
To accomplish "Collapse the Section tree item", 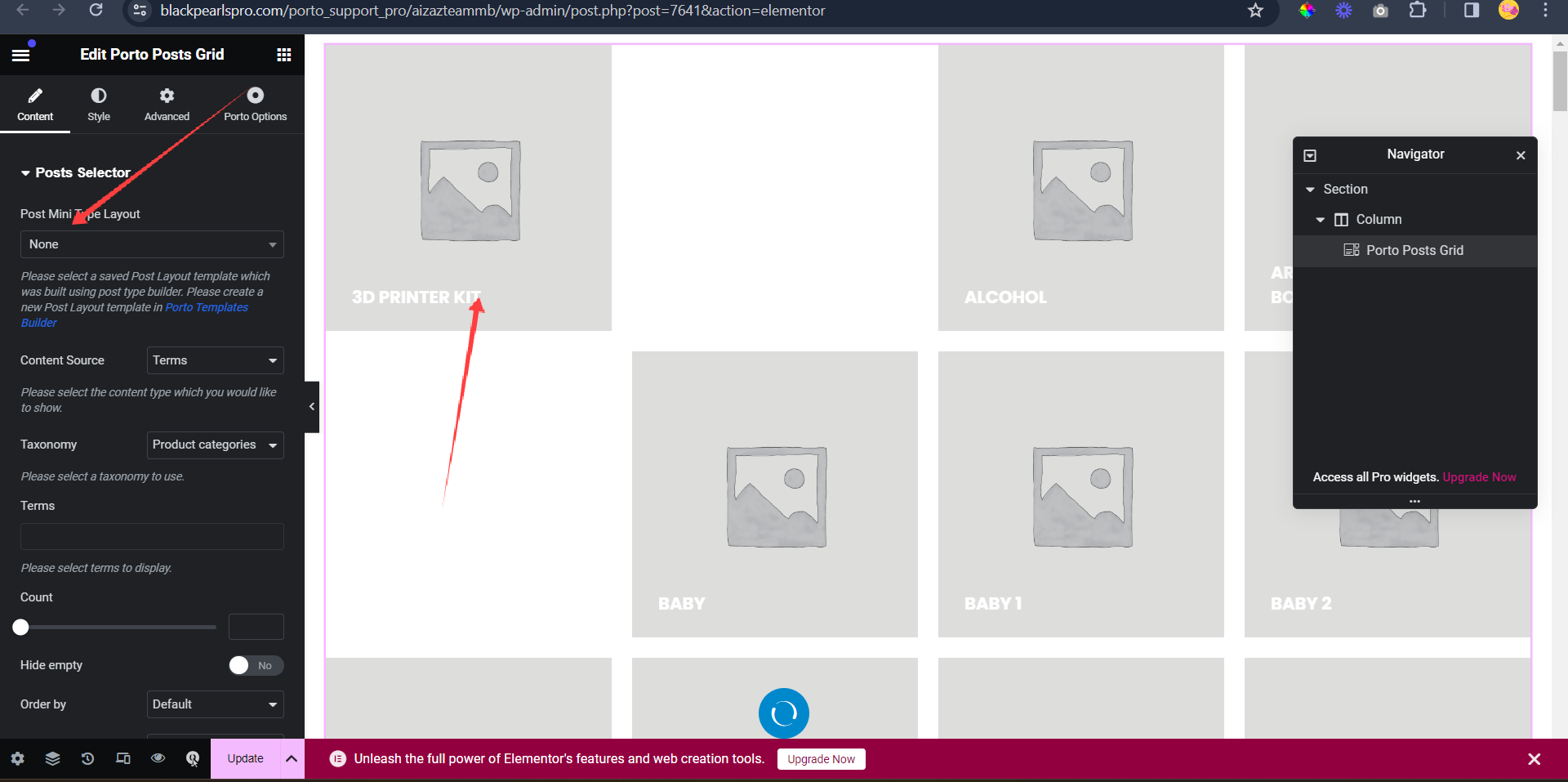I will [x=1310, y=190].
